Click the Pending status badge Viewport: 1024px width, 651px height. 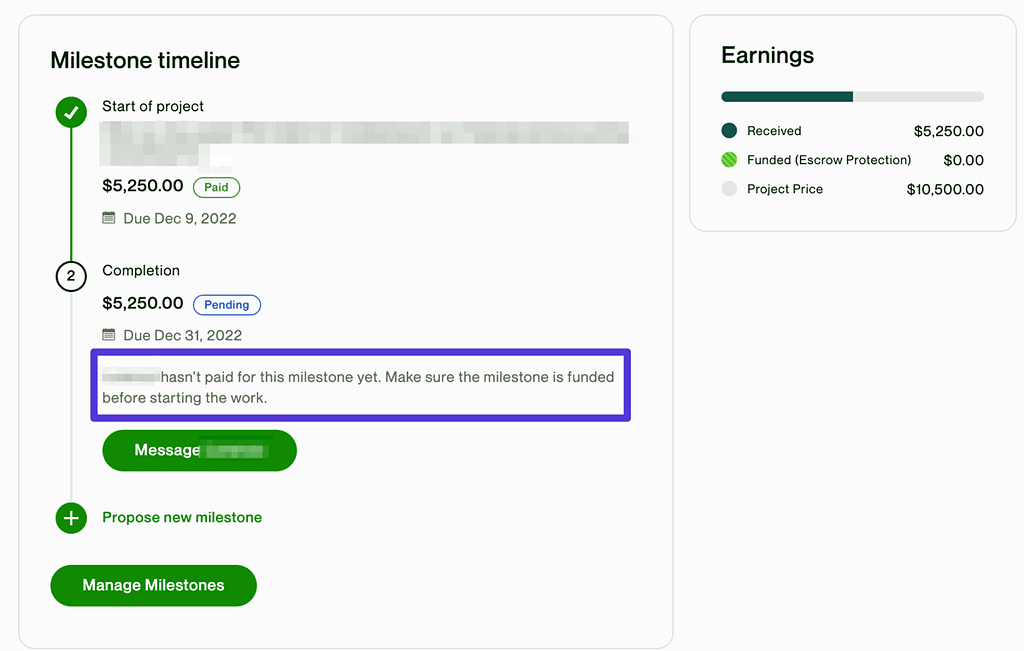point(227,305)
